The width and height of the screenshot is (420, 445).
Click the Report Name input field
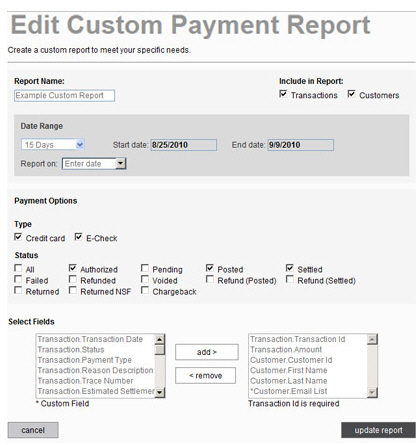[x=64, y=96]
